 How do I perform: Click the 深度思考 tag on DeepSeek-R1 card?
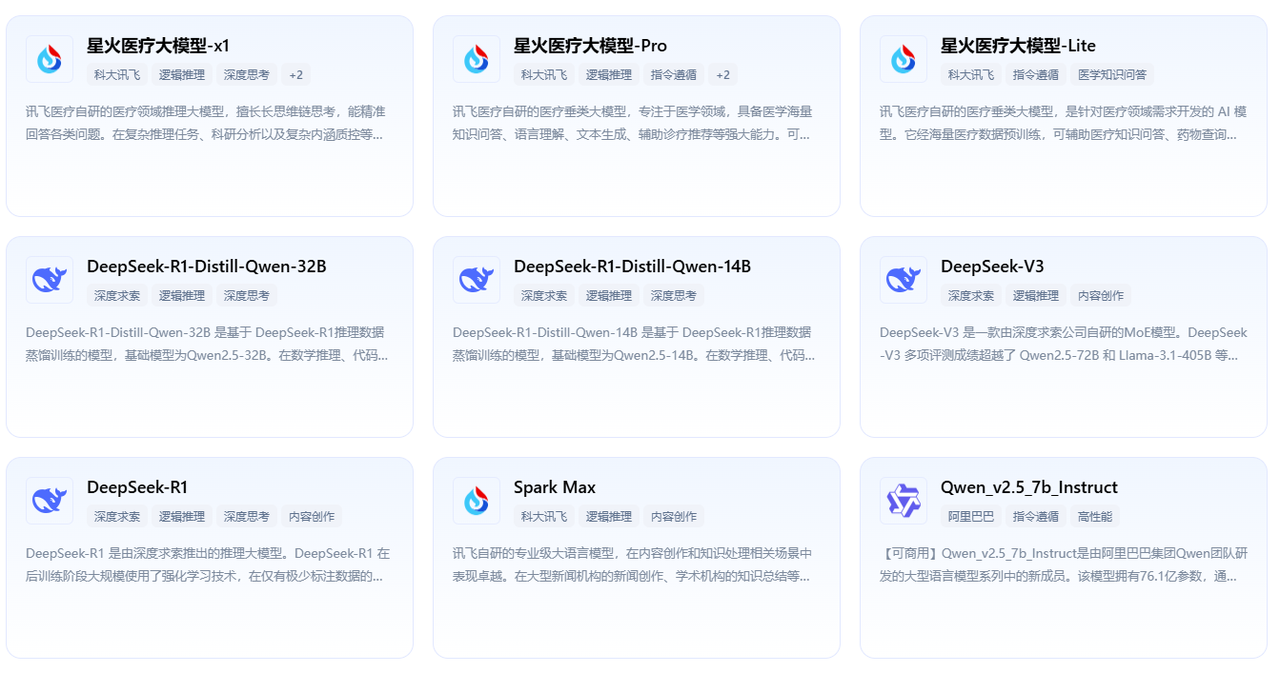247,517
